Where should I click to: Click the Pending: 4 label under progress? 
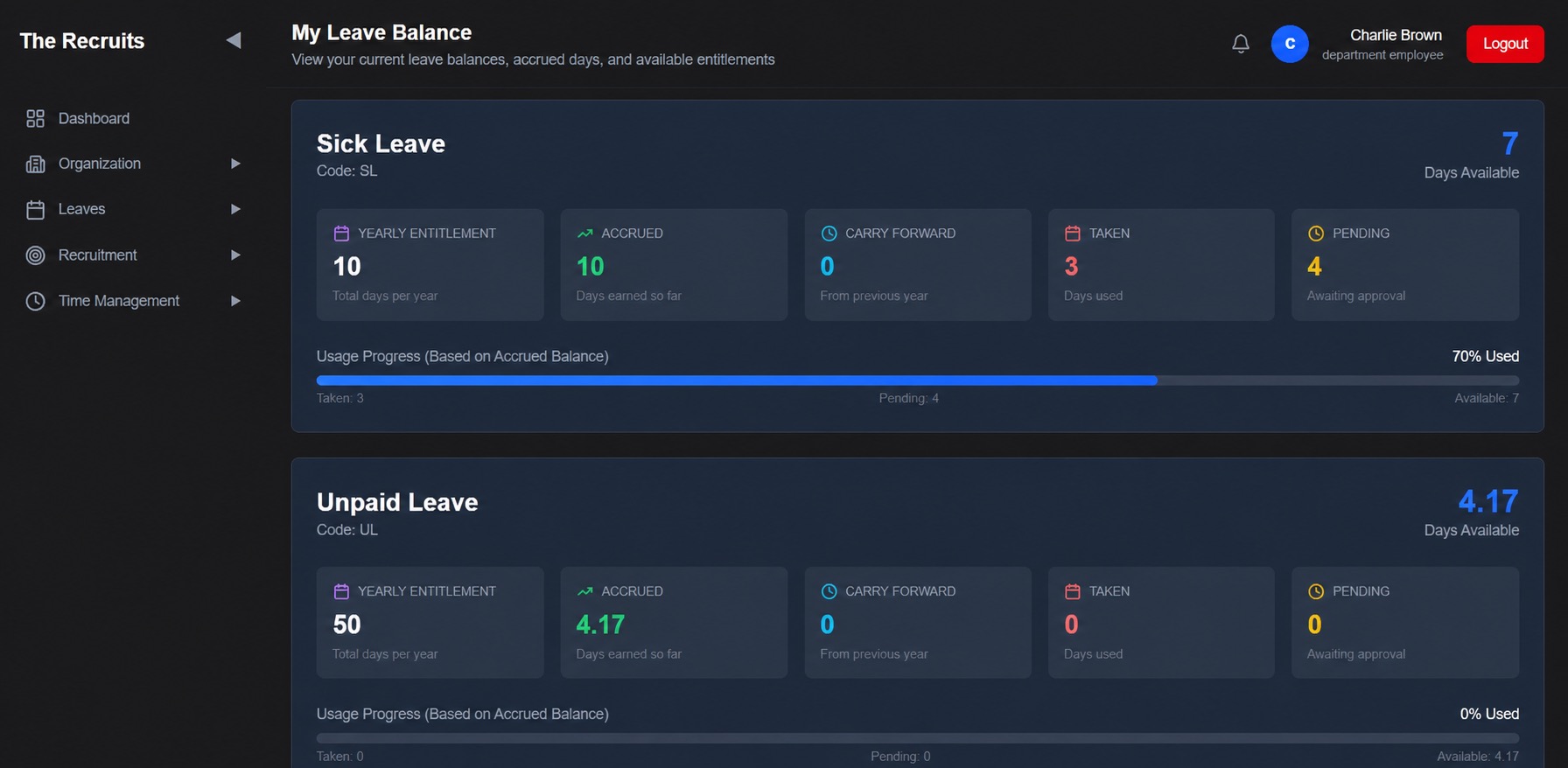click(908, 398)
